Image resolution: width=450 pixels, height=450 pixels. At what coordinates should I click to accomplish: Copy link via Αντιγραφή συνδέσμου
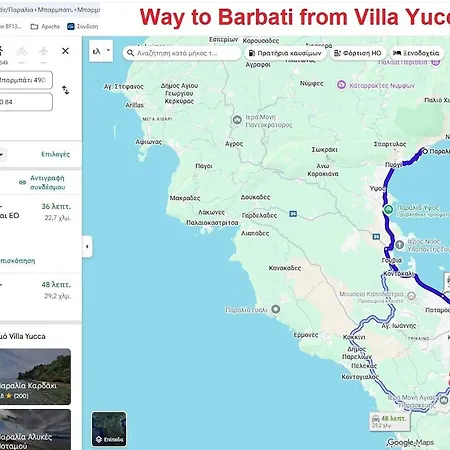42,182
